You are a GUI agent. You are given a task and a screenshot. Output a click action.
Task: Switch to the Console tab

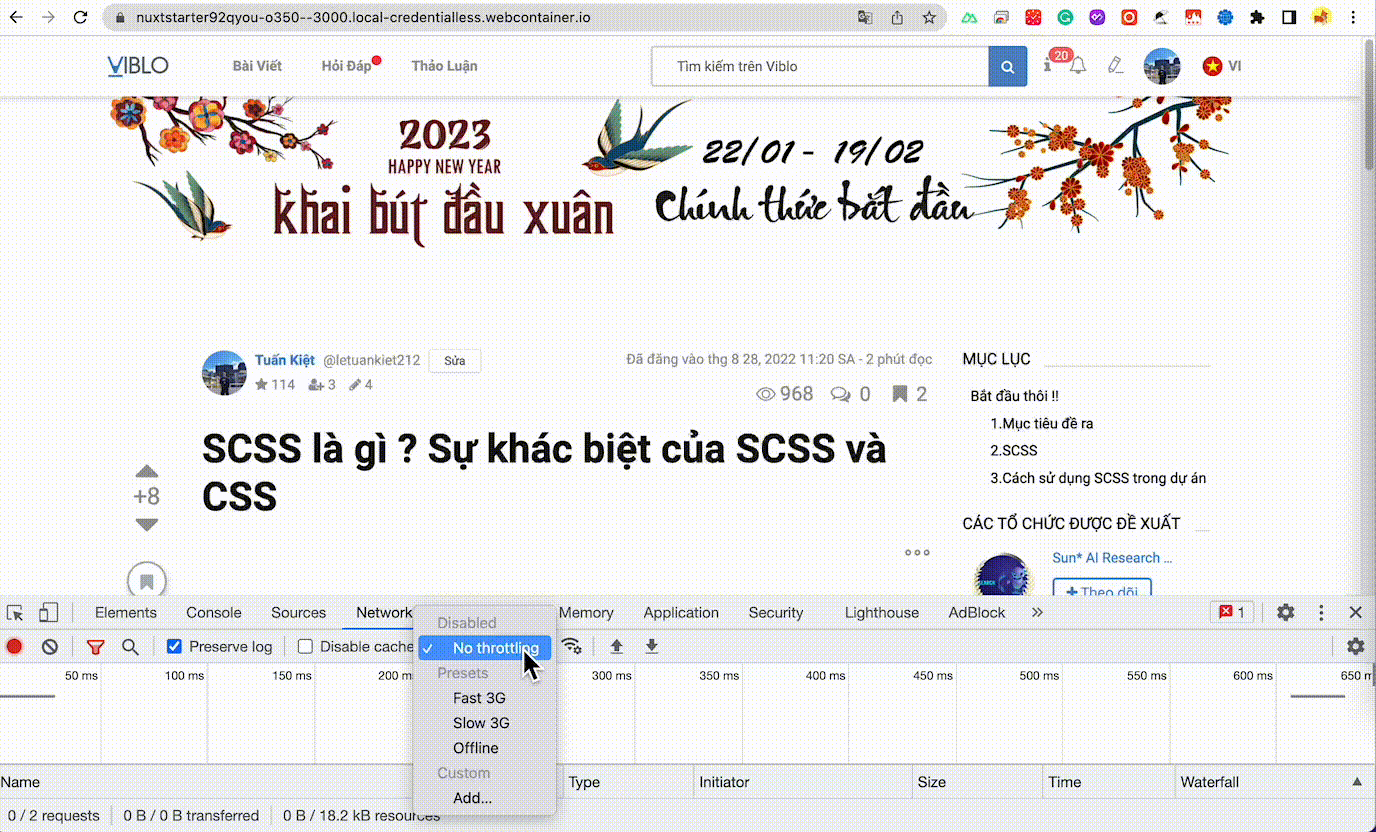click(x=214, y=613)
